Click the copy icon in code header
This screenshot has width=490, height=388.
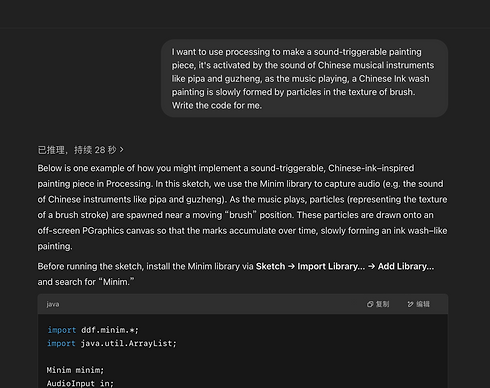[370, 304]
